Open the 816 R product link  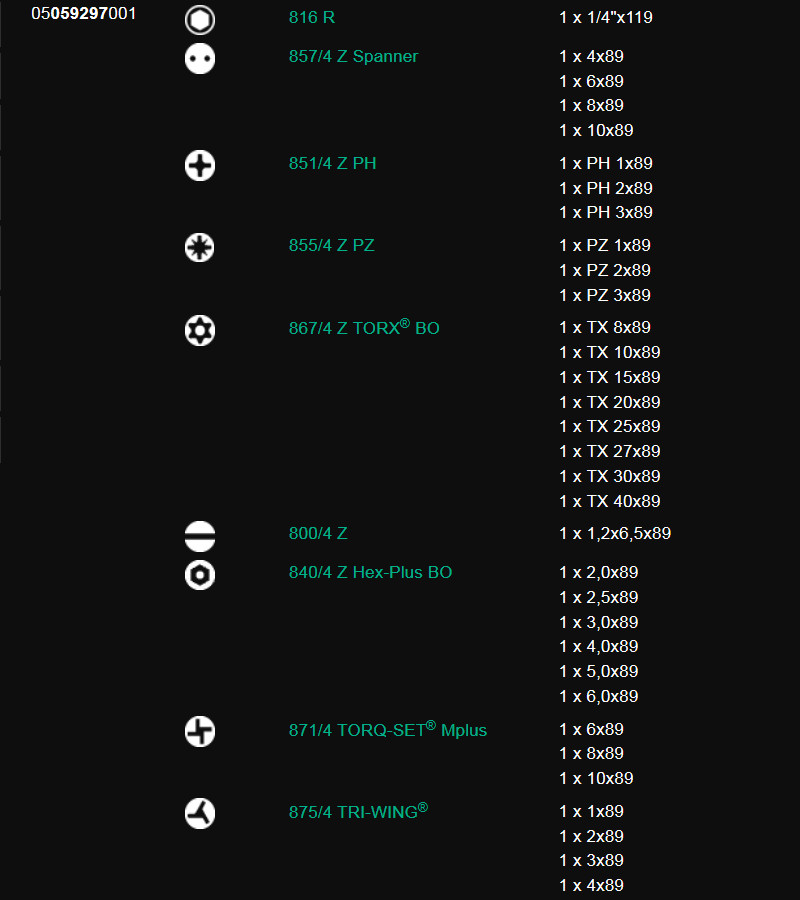coord(312,17)
